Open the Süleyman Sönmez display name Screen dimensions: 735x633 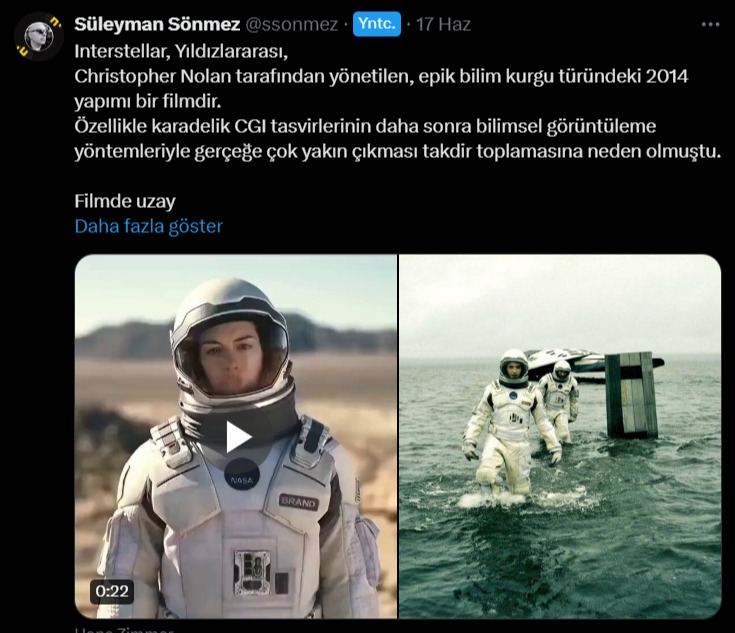(157, 24)
